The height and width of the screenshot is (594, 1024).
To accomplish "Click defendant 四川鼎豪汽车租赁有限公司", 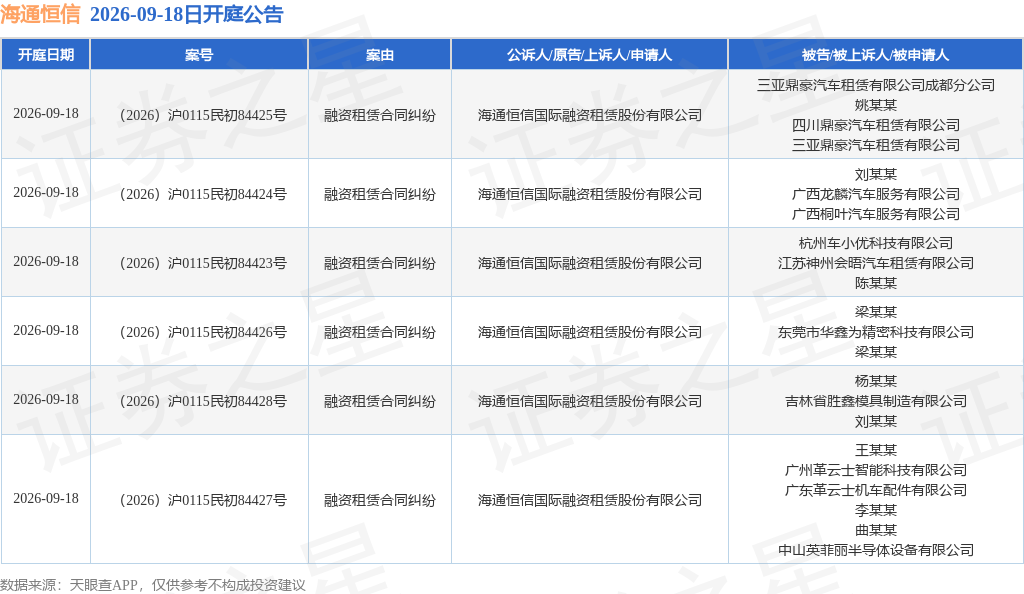I will [876, 125].
